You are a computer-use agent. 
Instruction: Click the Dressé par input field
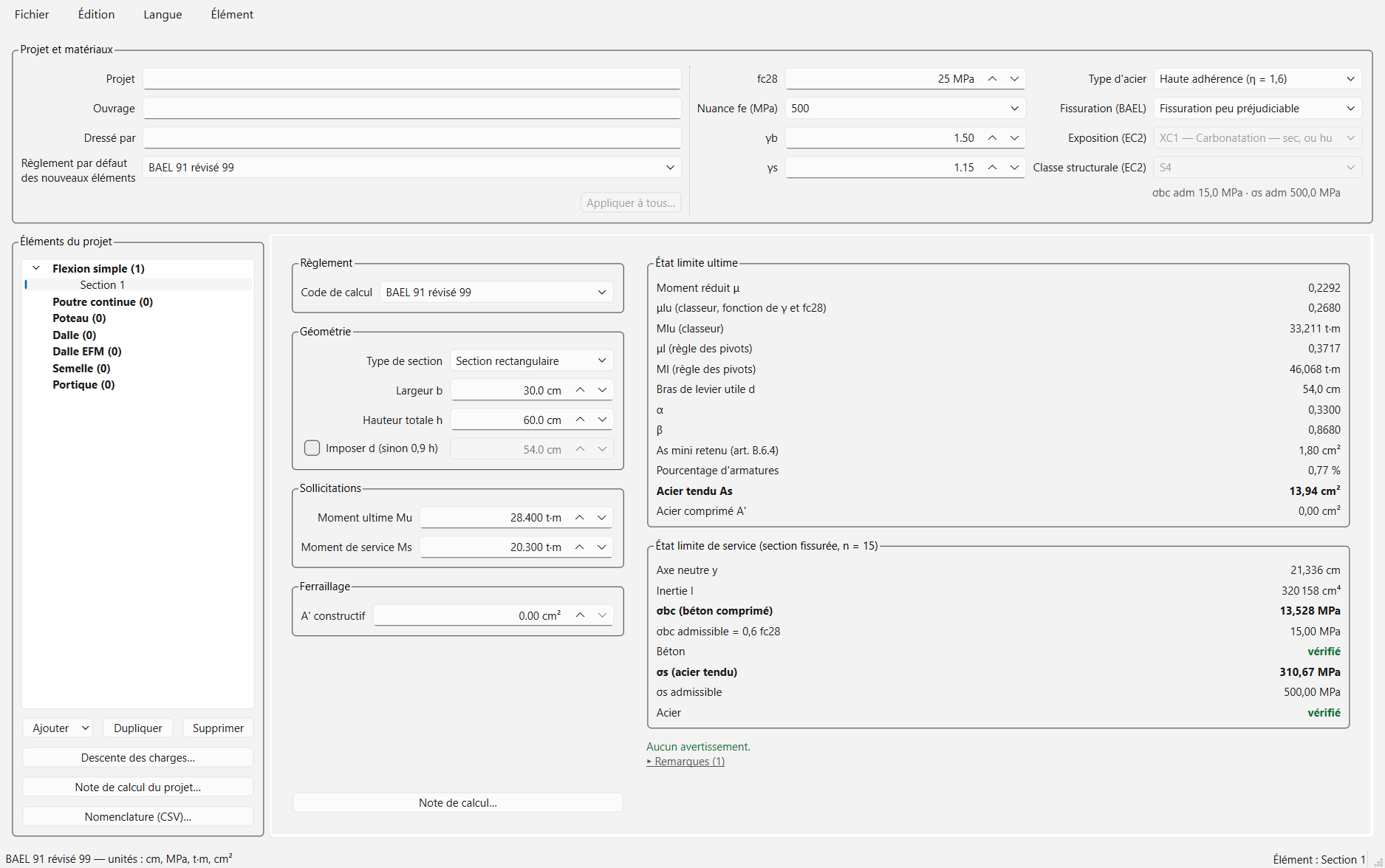pos(411,138)
